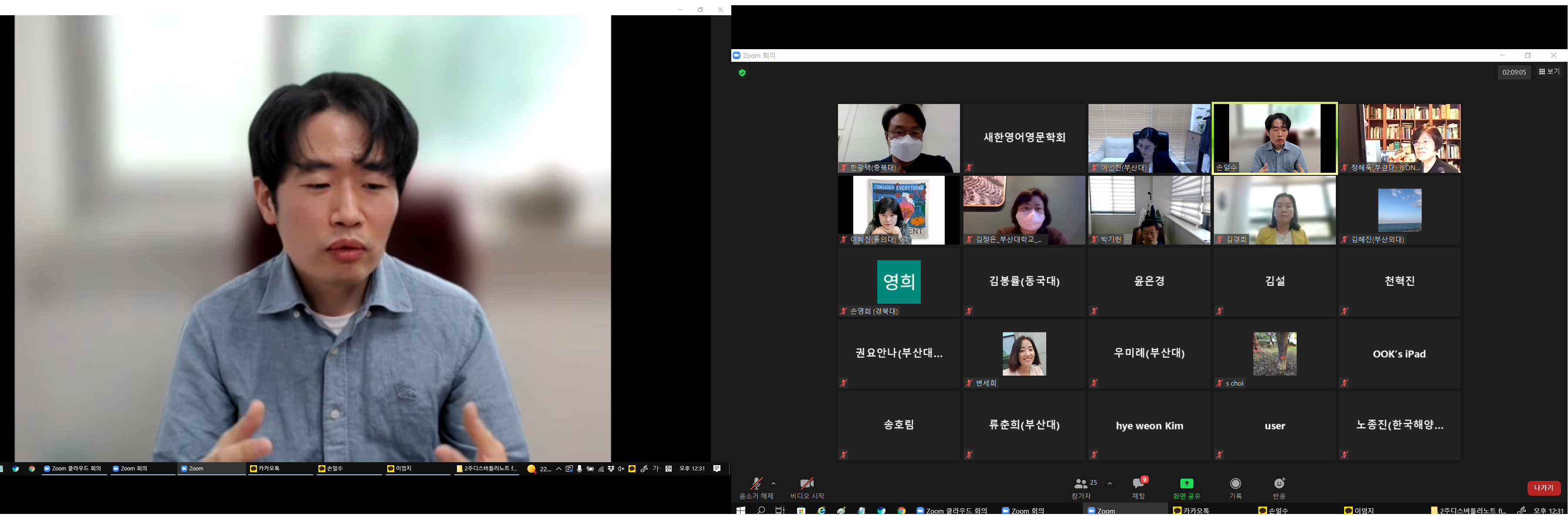Click taskbar search magnifier icon
This screenshot has height=517, width=1568.
[761, 510]
